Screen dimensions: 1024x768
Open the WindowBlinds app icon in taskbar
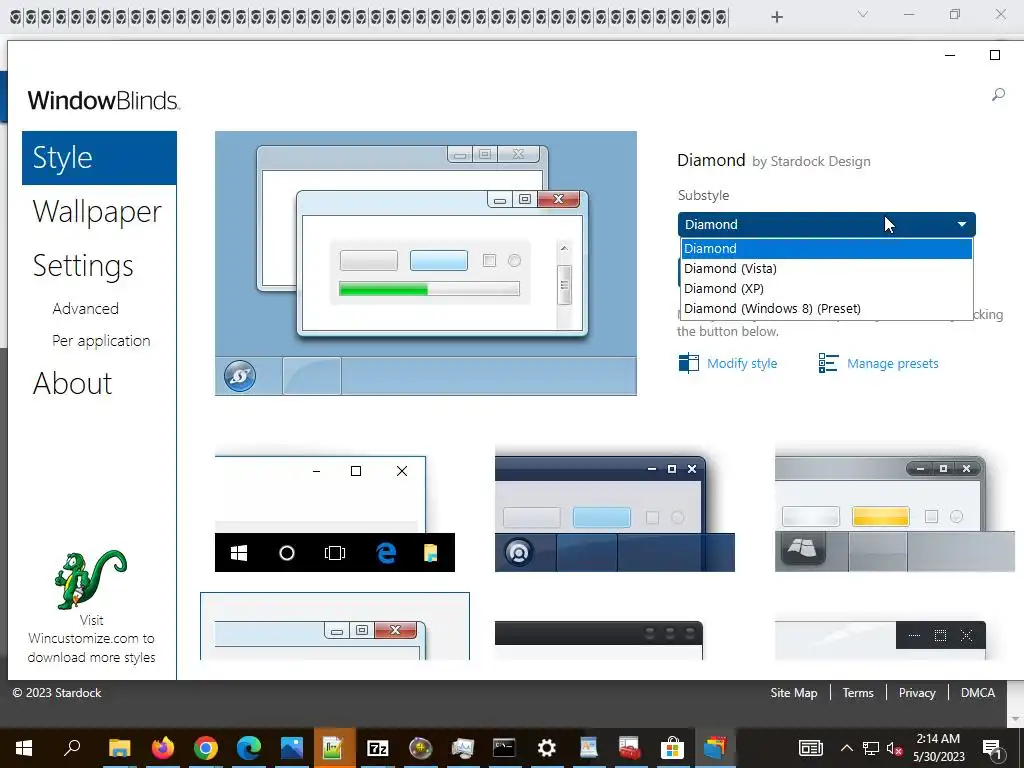click(715, 748)
